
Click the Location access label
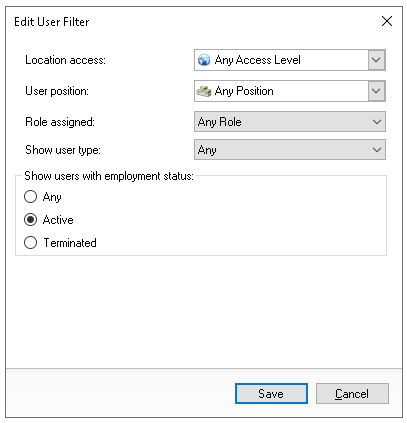pos(65,60)
